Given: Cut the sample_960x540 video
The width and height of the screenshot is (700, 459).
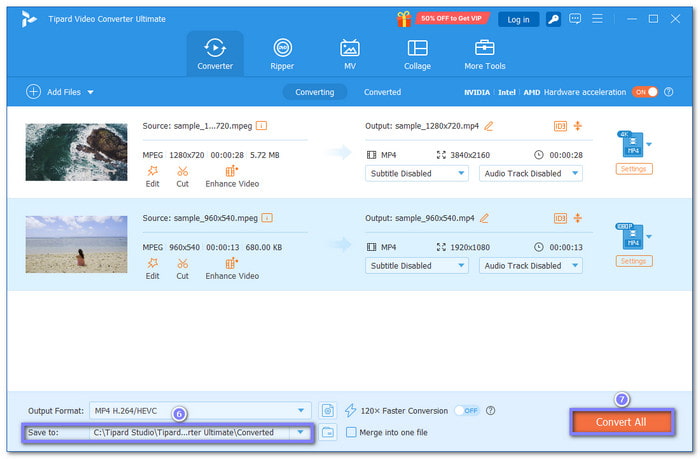Looking at the screenshot, I should point(182,269).
